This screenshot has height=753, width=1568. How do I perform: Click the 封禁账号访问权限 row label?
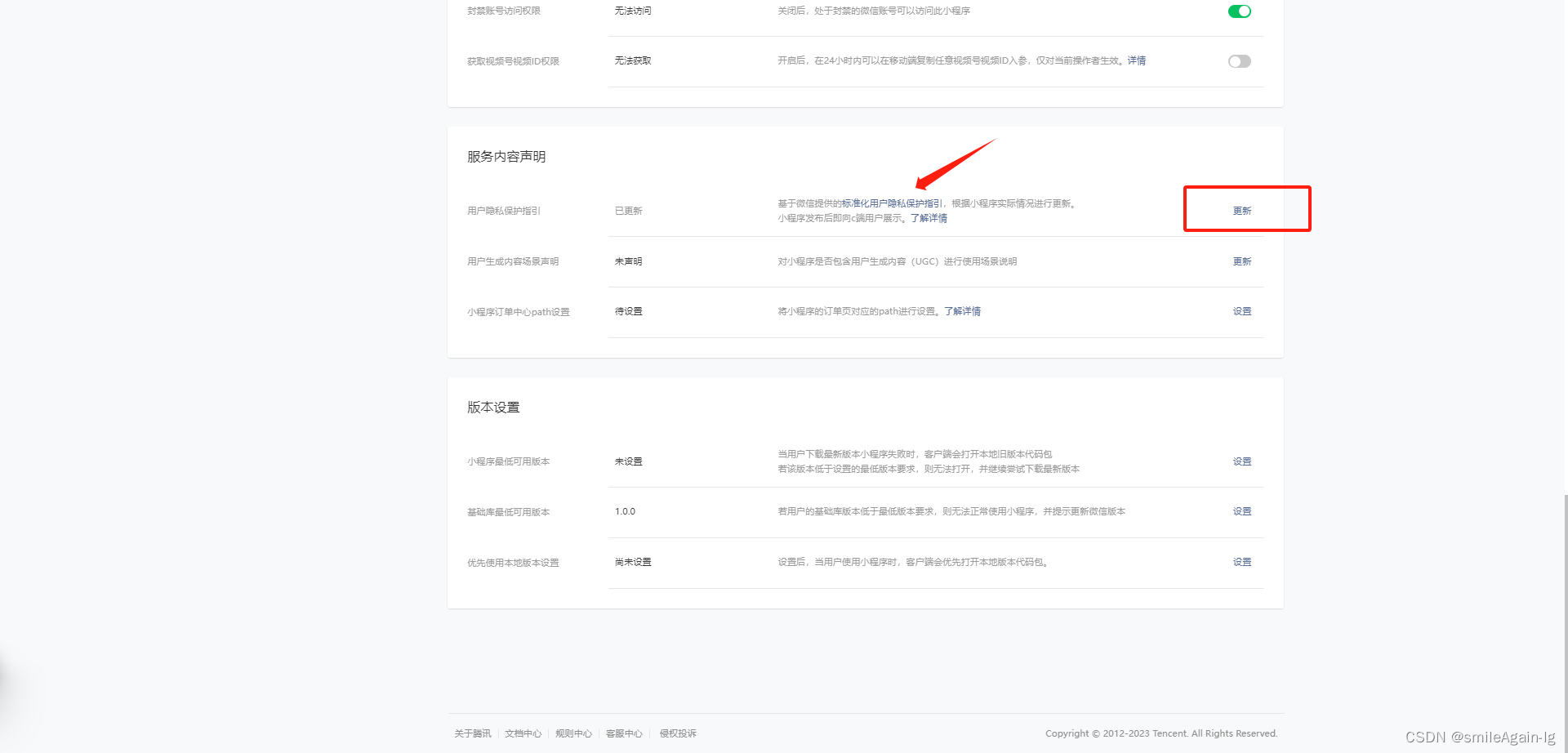(504, 11)
